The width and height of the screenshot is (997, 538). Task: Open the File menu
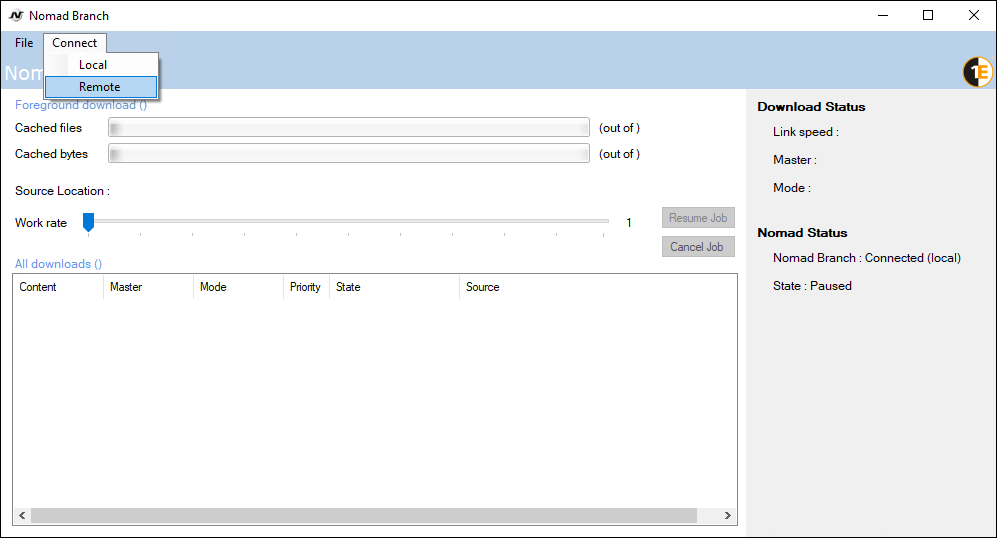24,43
